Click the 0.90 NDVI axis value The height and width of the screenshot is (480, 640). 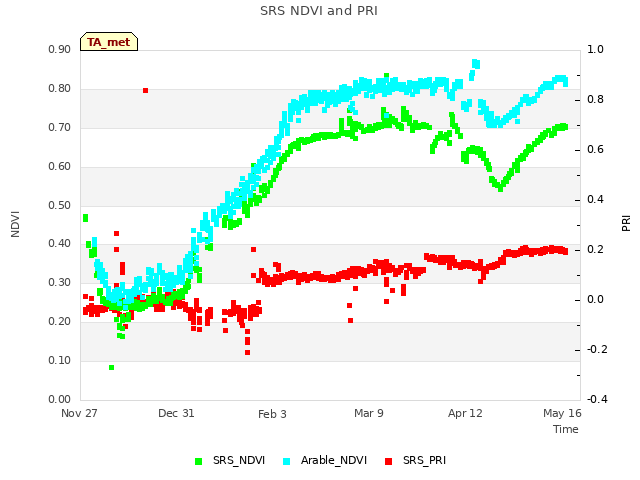coord(60,49)
